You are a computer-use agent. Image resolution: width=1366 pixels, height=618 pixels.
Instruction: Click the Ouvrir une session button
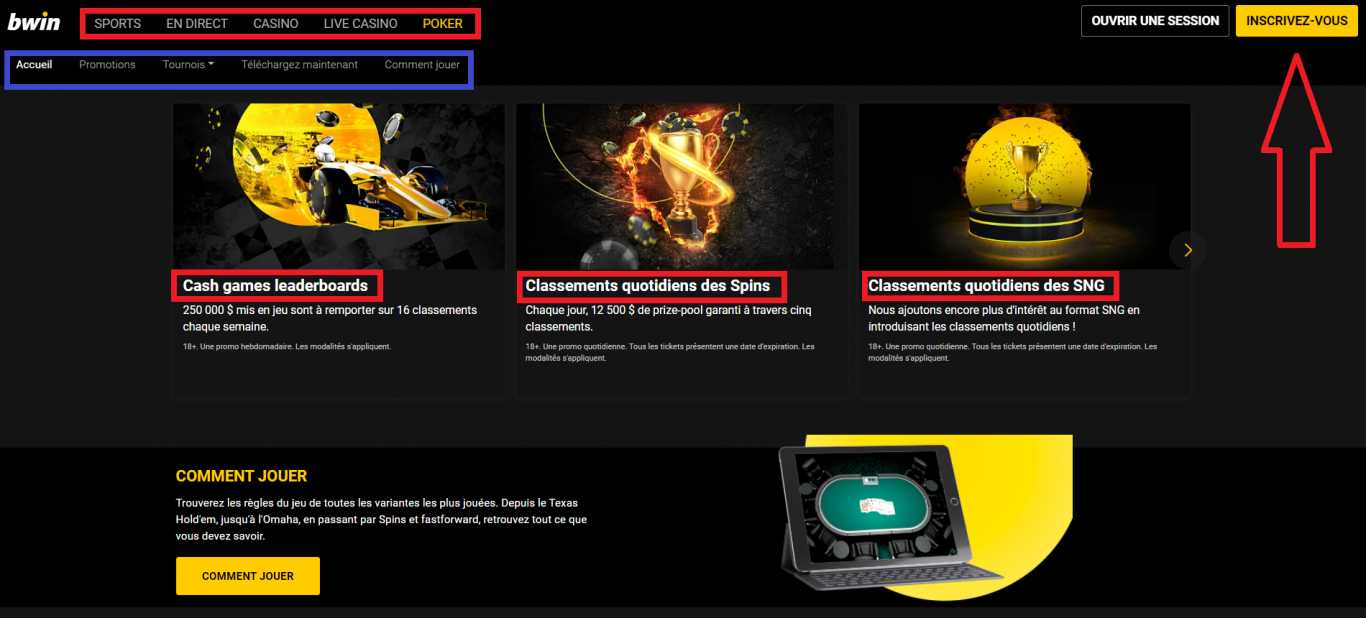click(1155, 21)
